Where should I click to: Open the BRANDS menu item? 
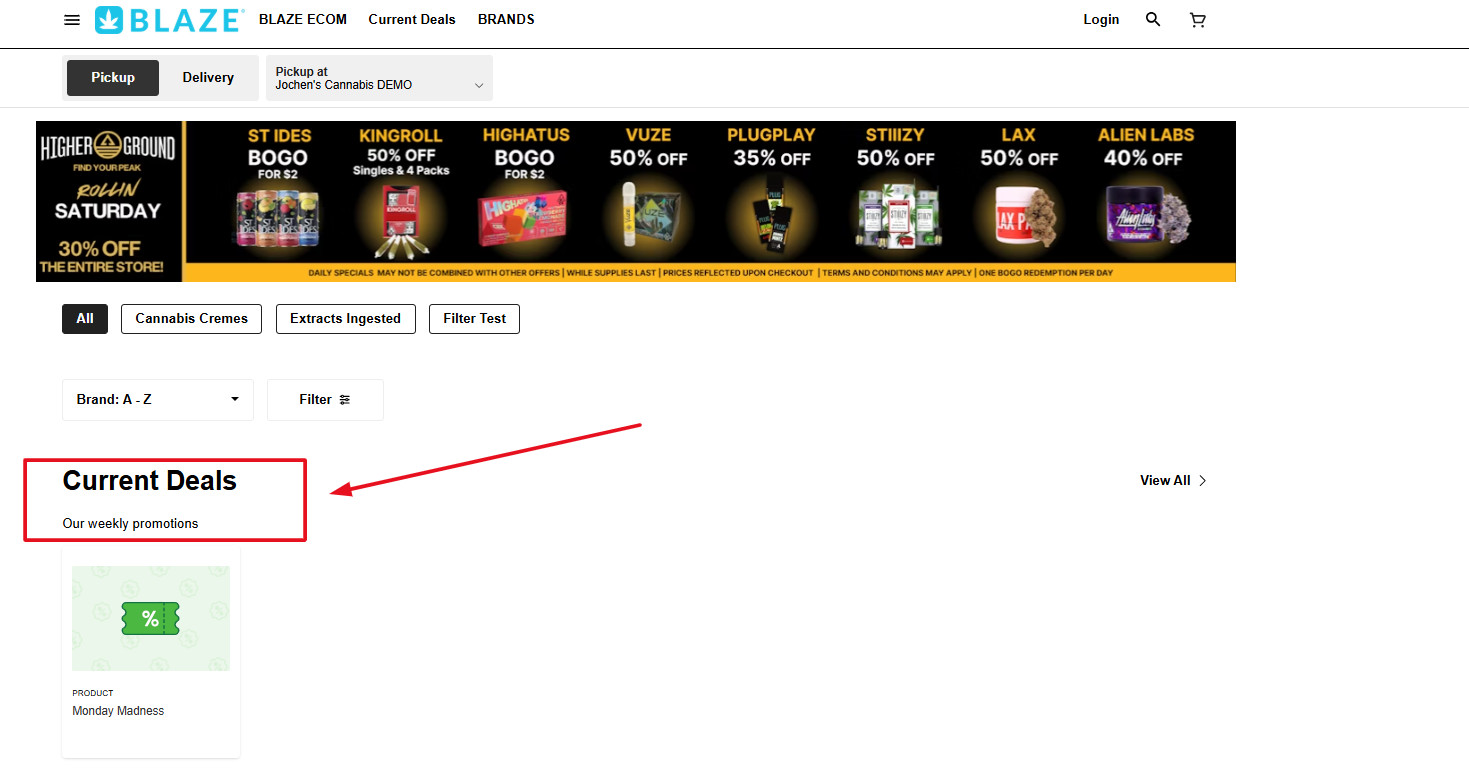point(506,19)
